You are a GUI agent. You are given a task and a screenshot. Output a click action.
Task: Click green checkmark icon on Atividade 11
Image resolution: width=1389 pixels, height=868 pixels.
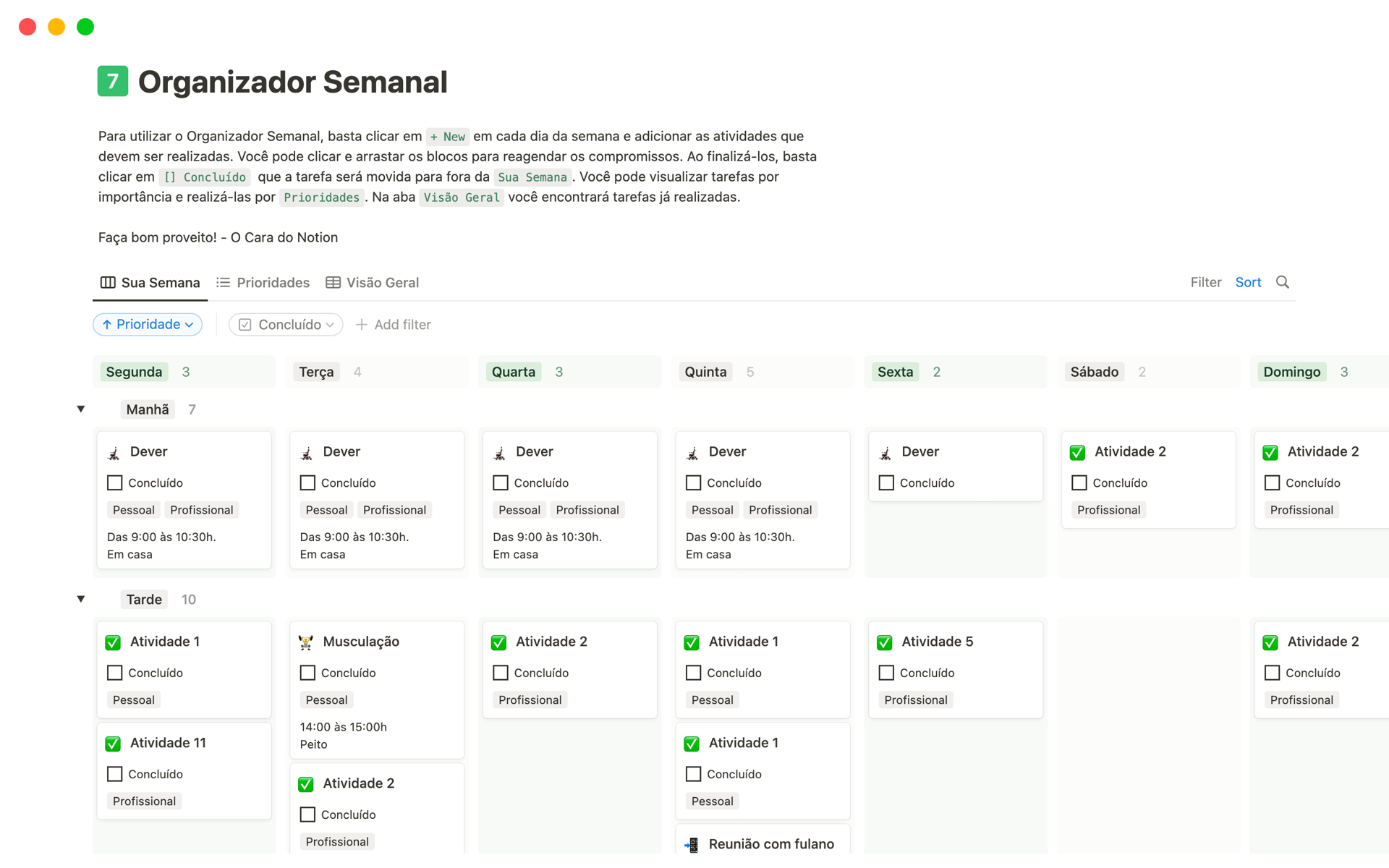[113, 744]
